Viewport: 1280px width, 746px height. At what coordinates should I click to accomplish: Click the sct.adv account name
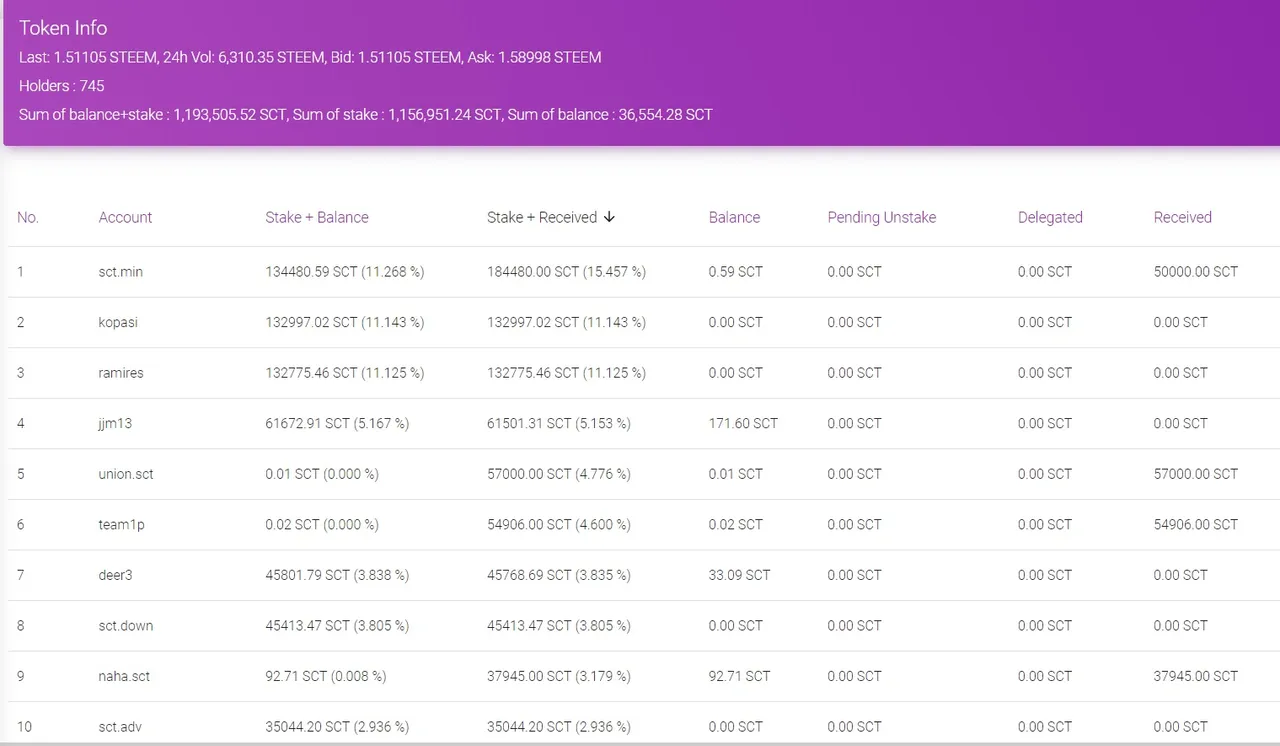click(119, 727)
